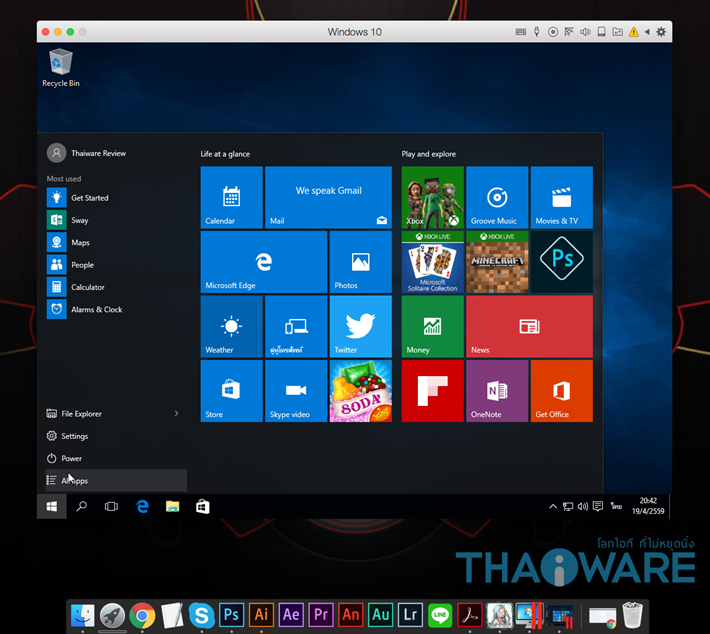This screenshot has height=634, width=710.
Task: Open Task View on taskbar
Action: [111, 506]
